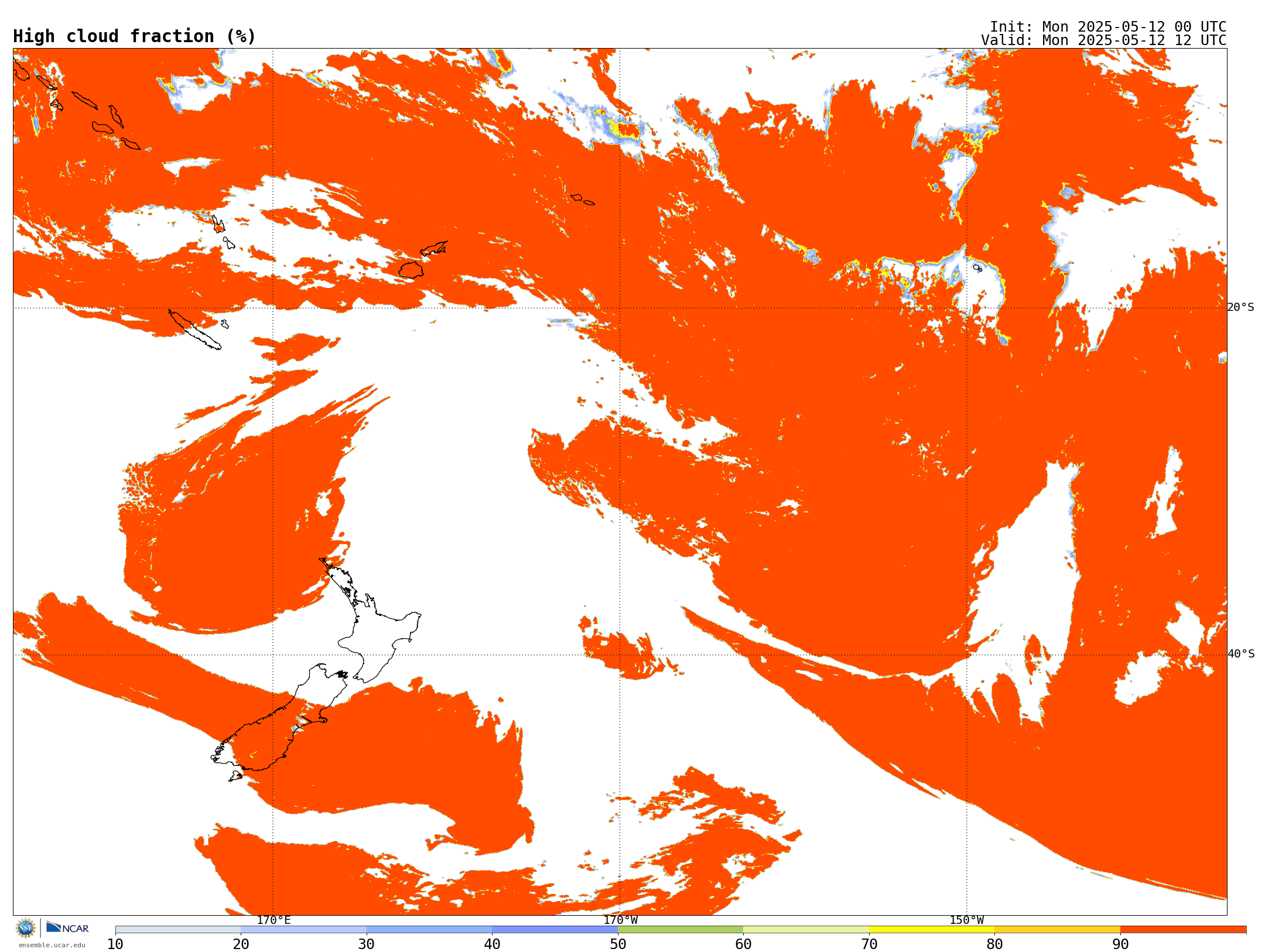The height and width of the screenshot is (952, 1265).
Task: Click the 170°W longitude label
Action: click(620, 920)
